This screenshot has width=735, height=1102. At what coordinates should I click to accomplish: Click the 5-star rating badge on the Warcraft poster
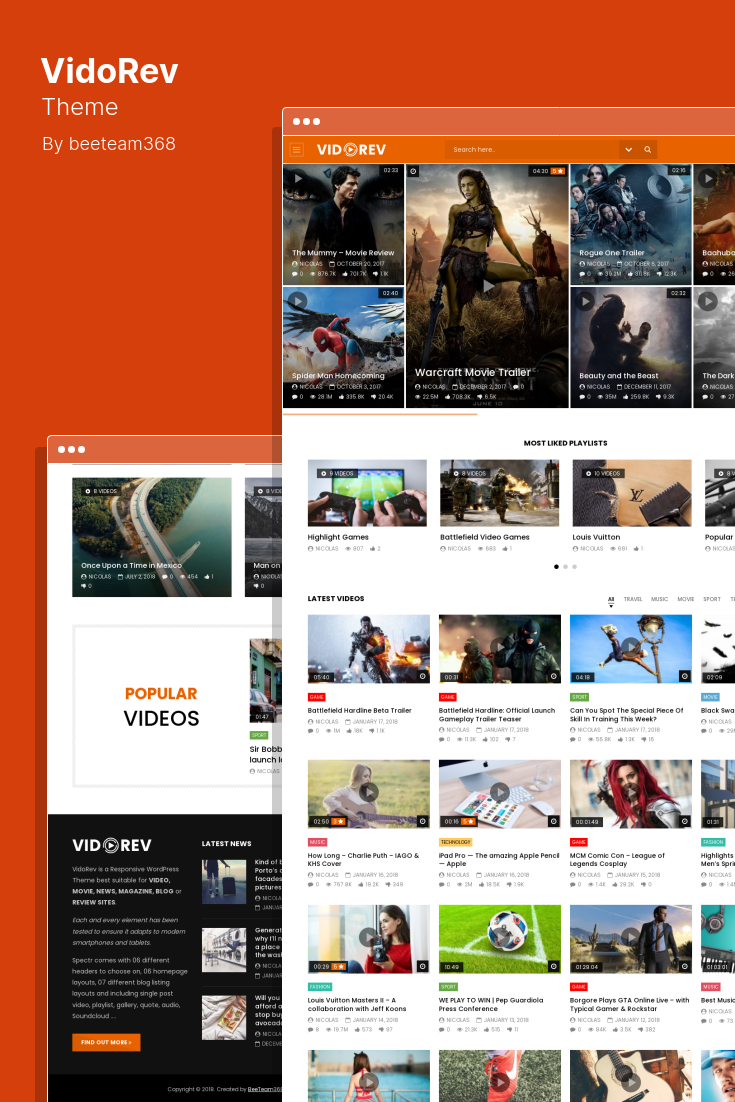pos(557,171)
